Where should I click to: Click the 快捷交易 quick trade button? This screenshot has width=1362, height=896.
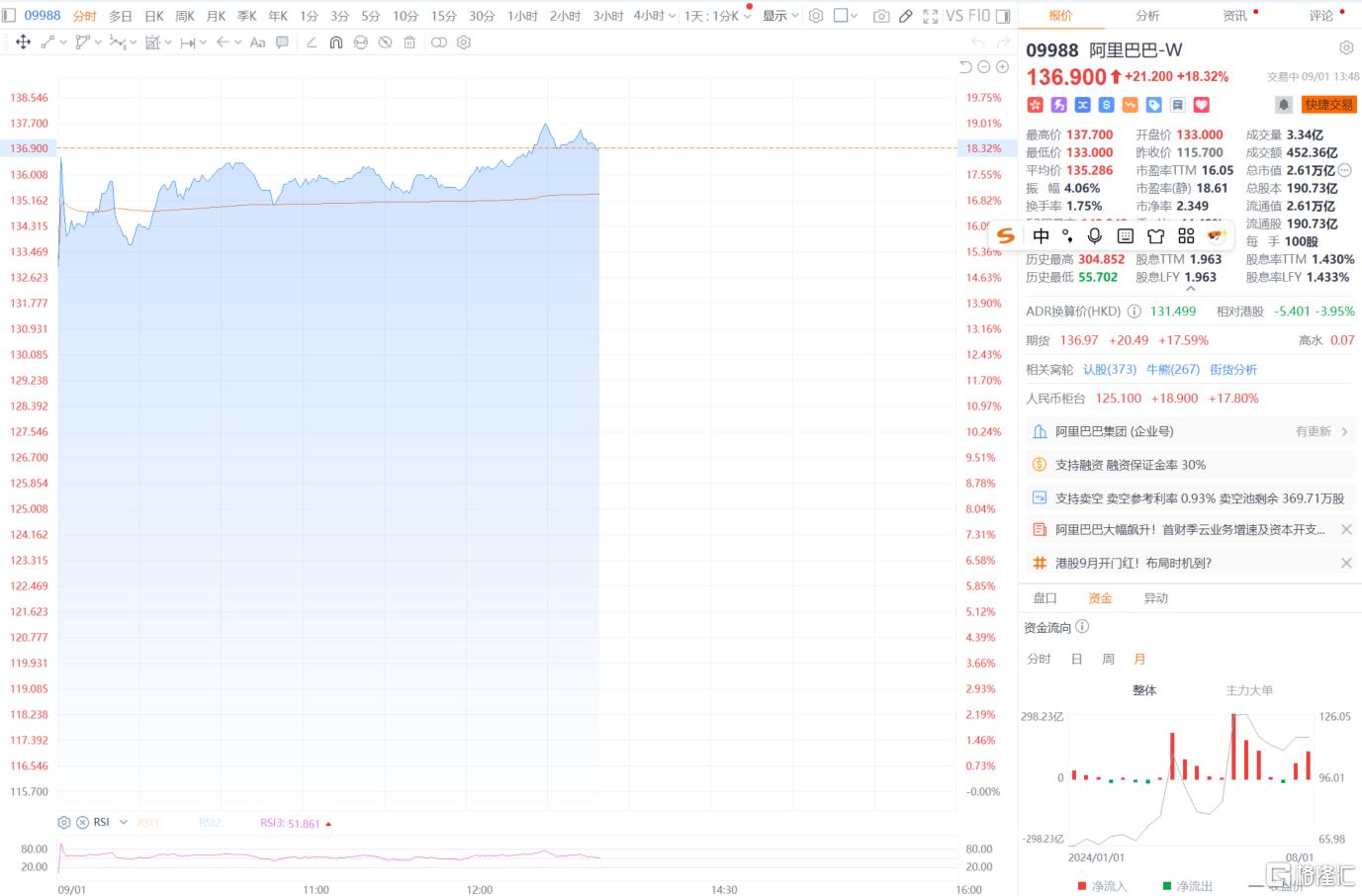pyautogui.click(x=1327, y=105)
